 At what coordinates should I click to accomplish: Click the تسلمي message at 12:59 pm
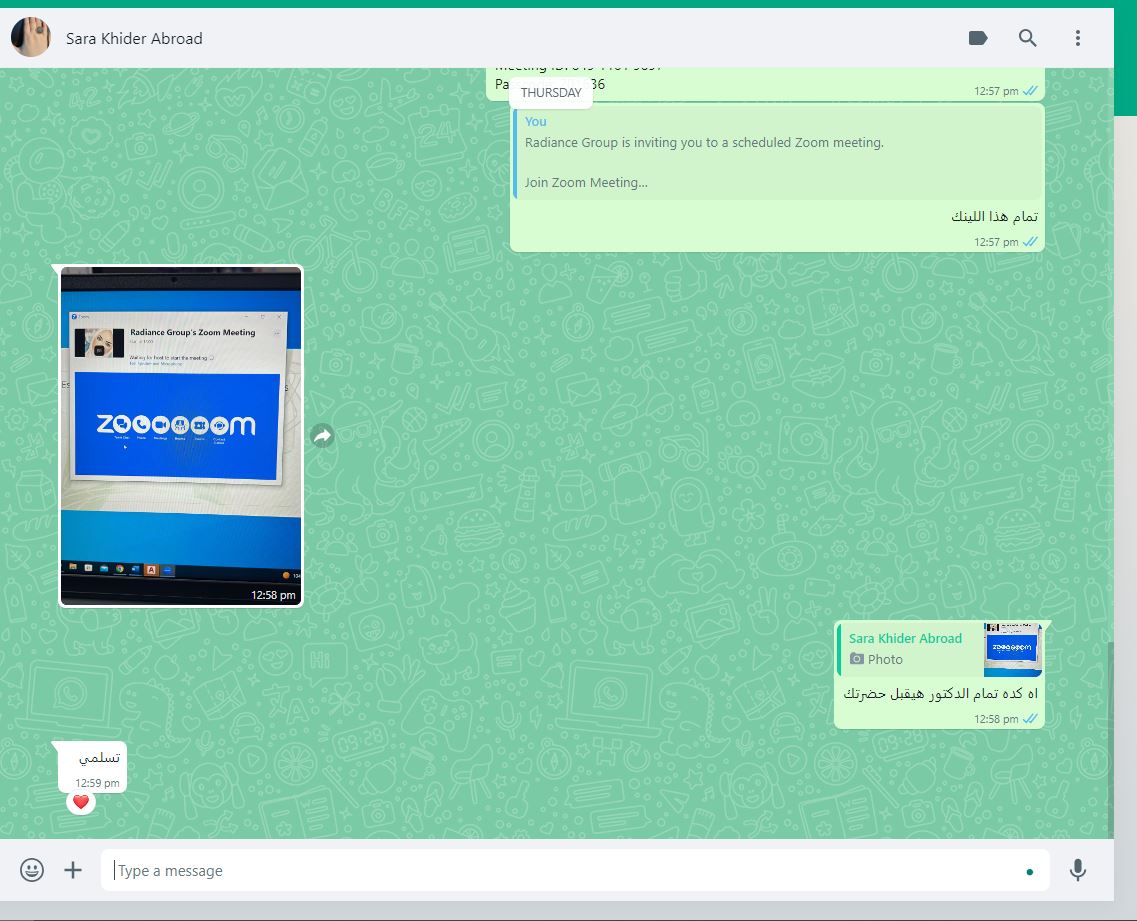pyautogui.click(x=92, y=767)
